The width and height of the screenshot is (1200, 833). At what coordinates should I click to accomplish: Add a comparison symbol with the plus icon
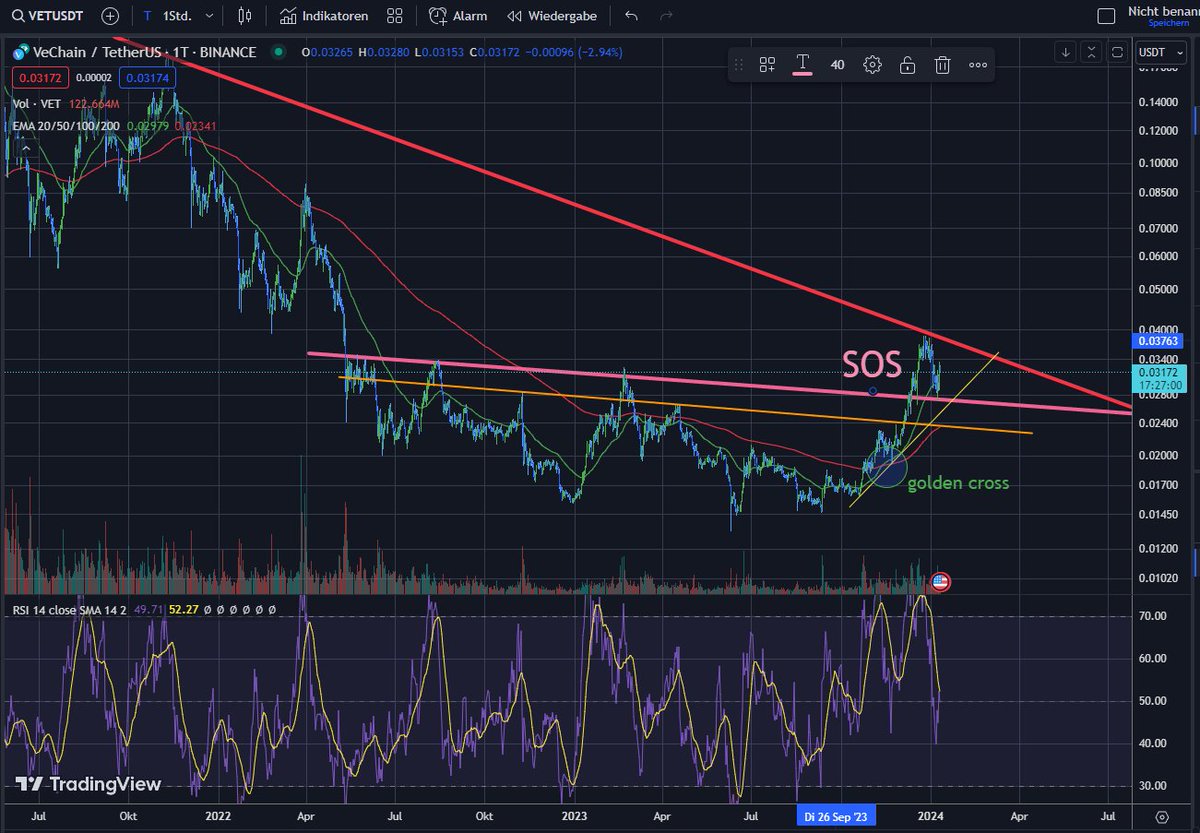[x=110, y=16]
